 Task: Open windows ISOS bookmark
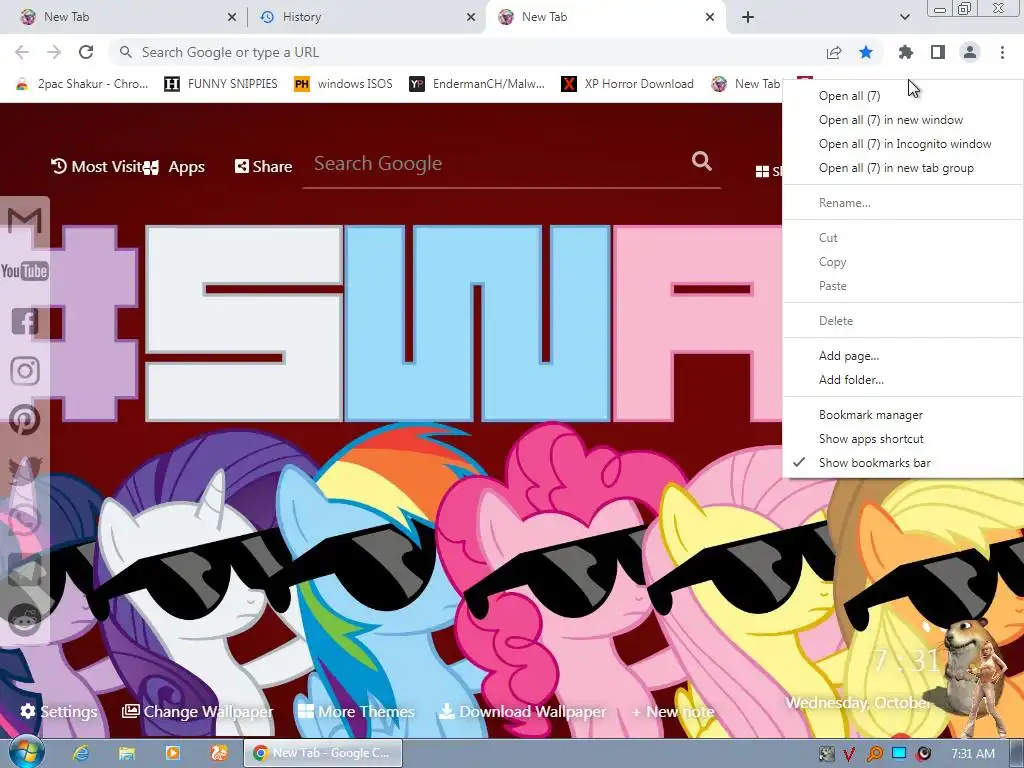click(x=344, y=84)
